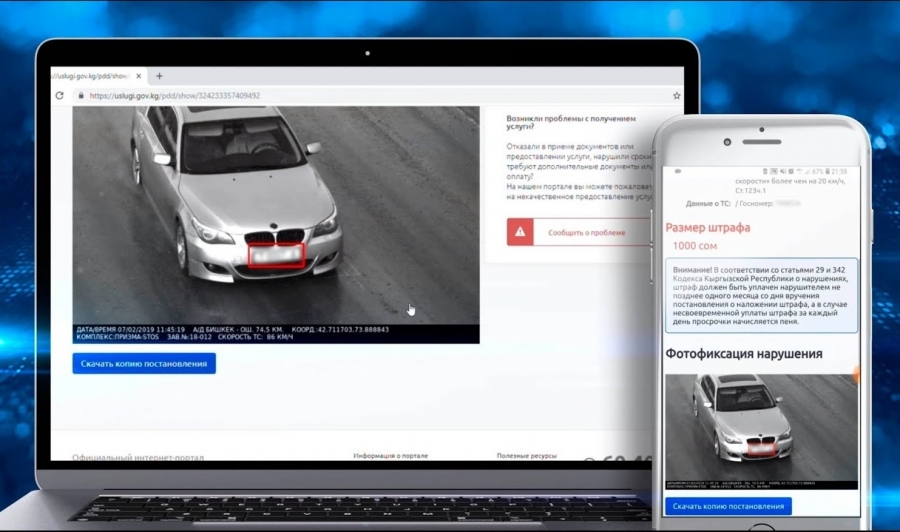Click the red warning triangle icon
The image size is (900, 532).
tap(519, 232)
